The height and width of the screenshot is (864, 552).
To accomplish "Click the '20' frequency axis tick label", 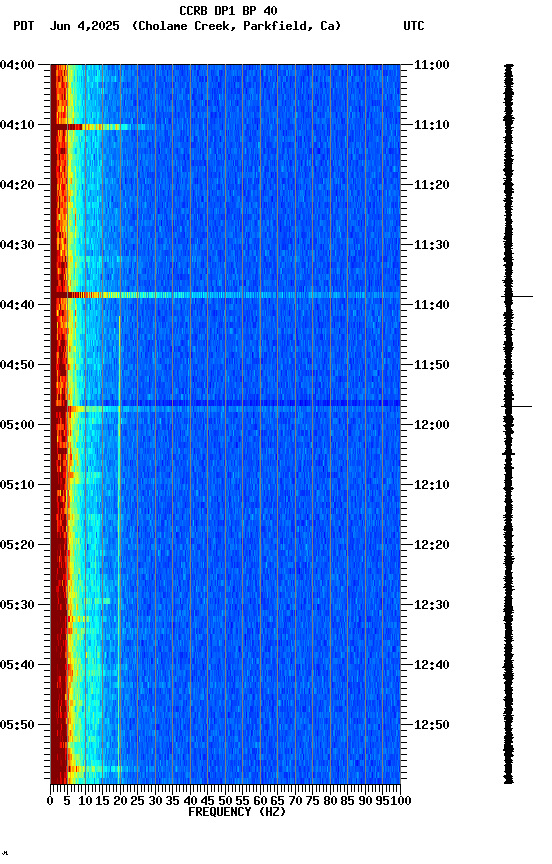I will (x=120, y=801).
